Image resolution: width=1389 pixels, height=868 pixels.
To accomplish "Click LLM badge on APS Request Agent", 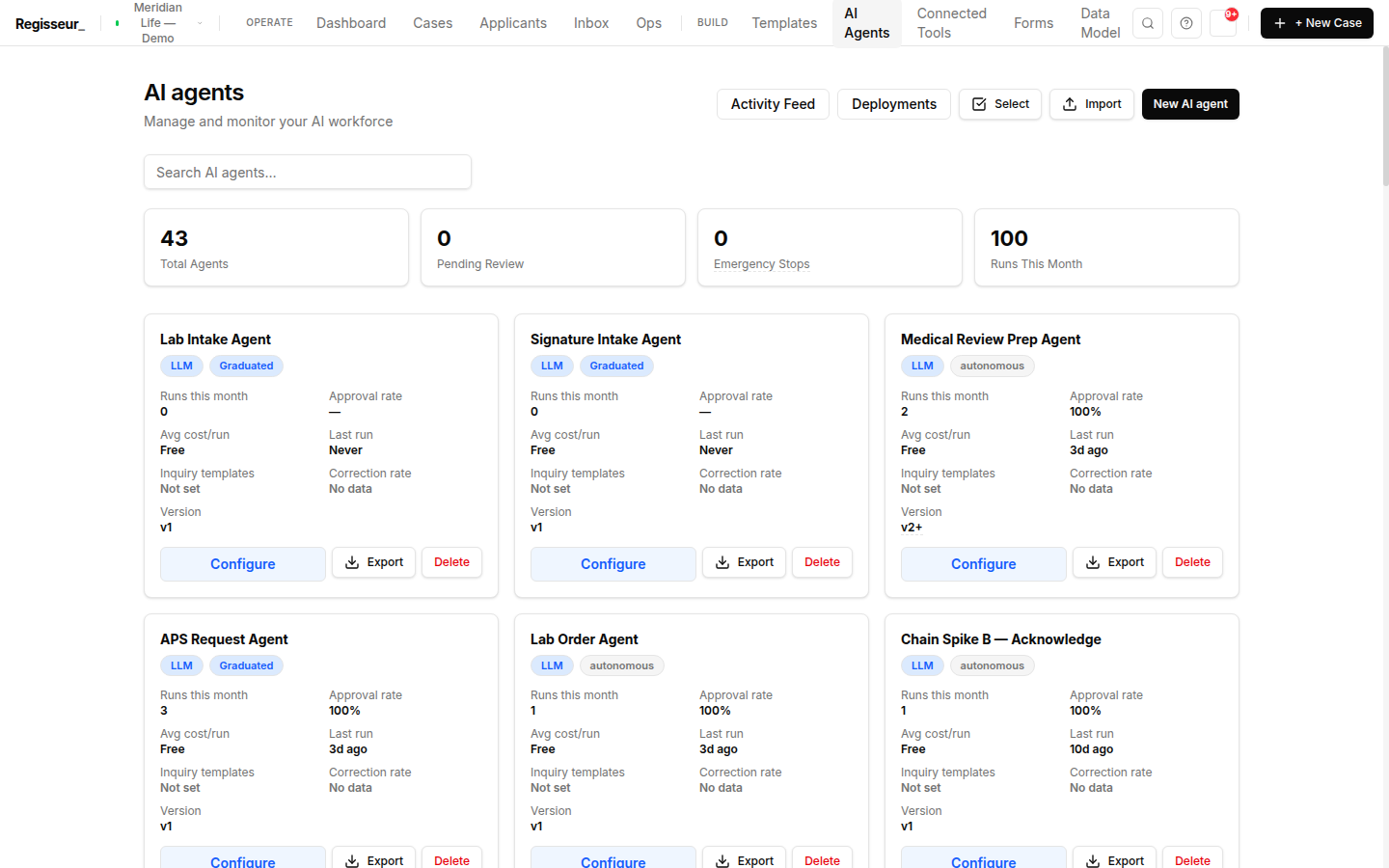I will (181, 665).
